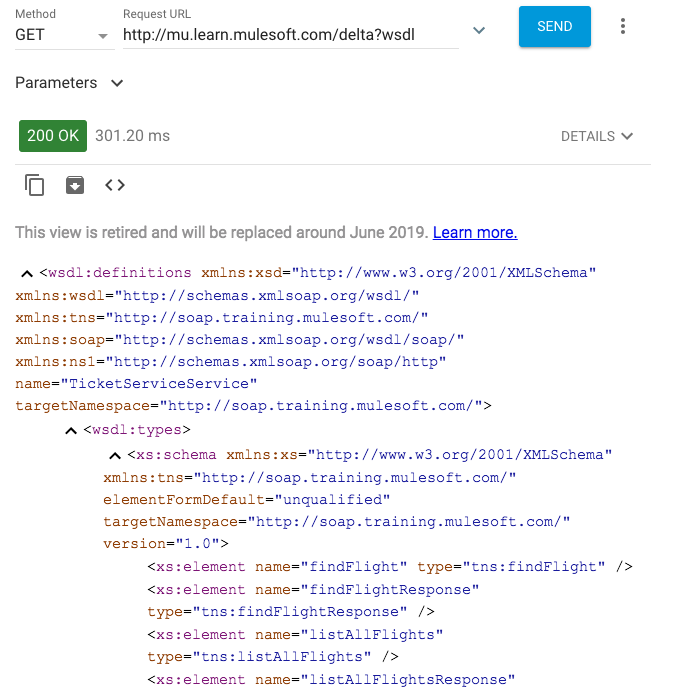Focus the Request URL input field
The height and width of the screenshot is (691, 673).
click(x=290, y=35)
